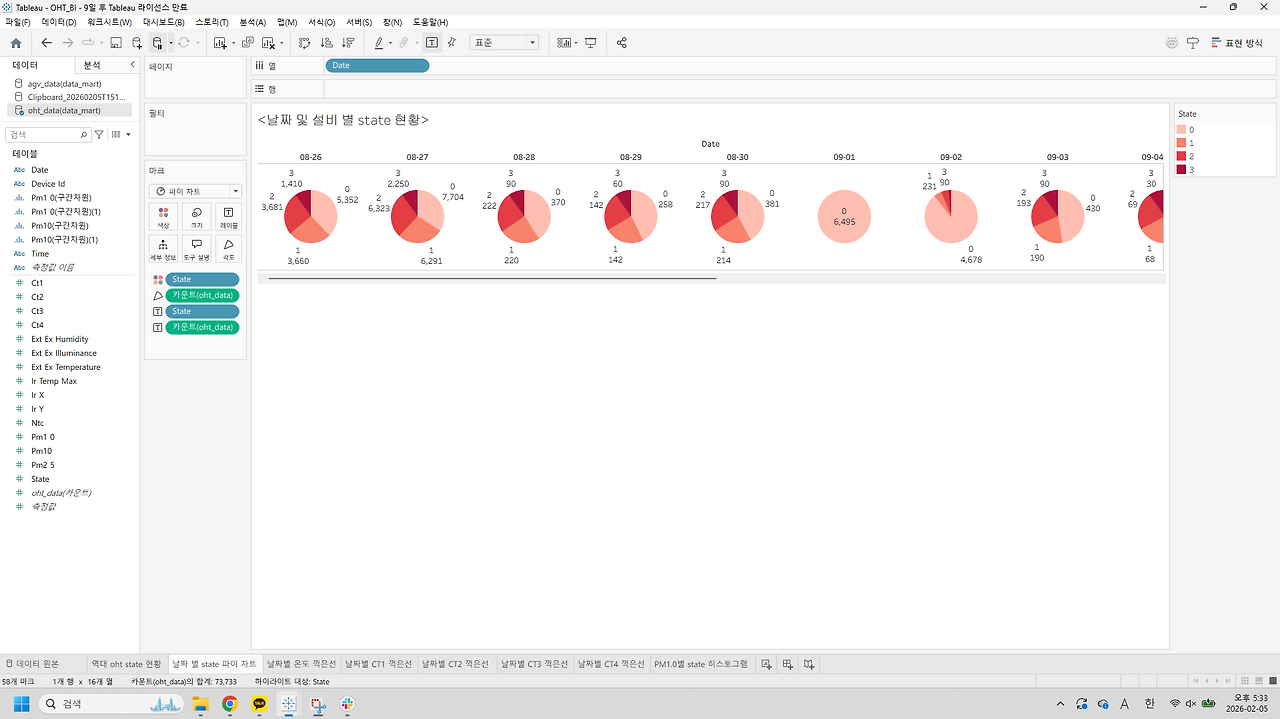Open the 분석(A) menu
Screen dimensions: 1280x719
pos(253,22)
